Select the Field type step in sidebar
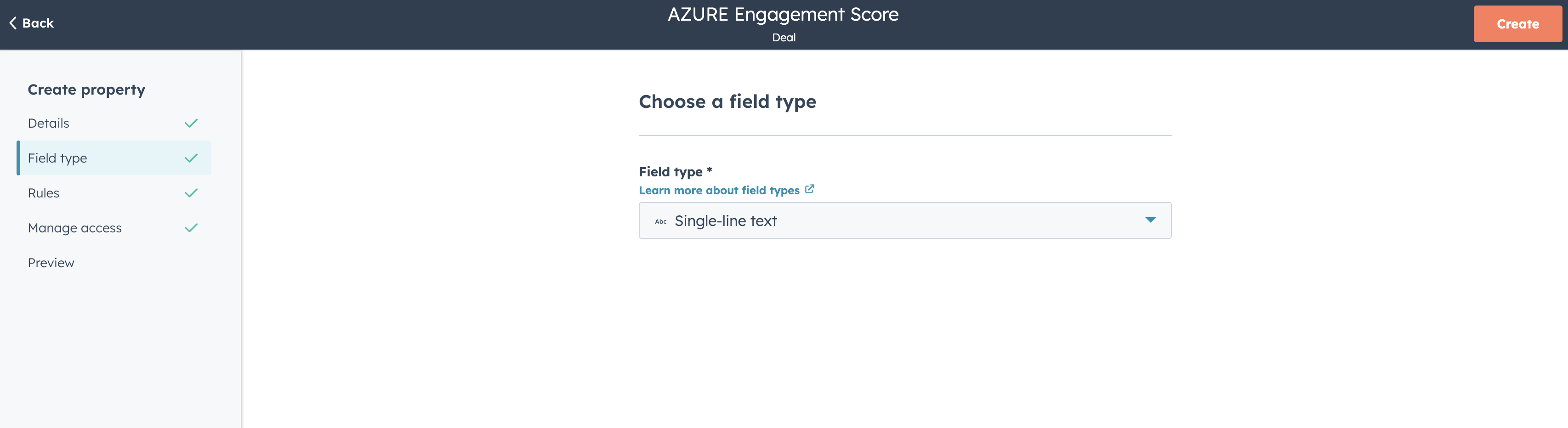Screen dimensions: 1568x428 58,158
